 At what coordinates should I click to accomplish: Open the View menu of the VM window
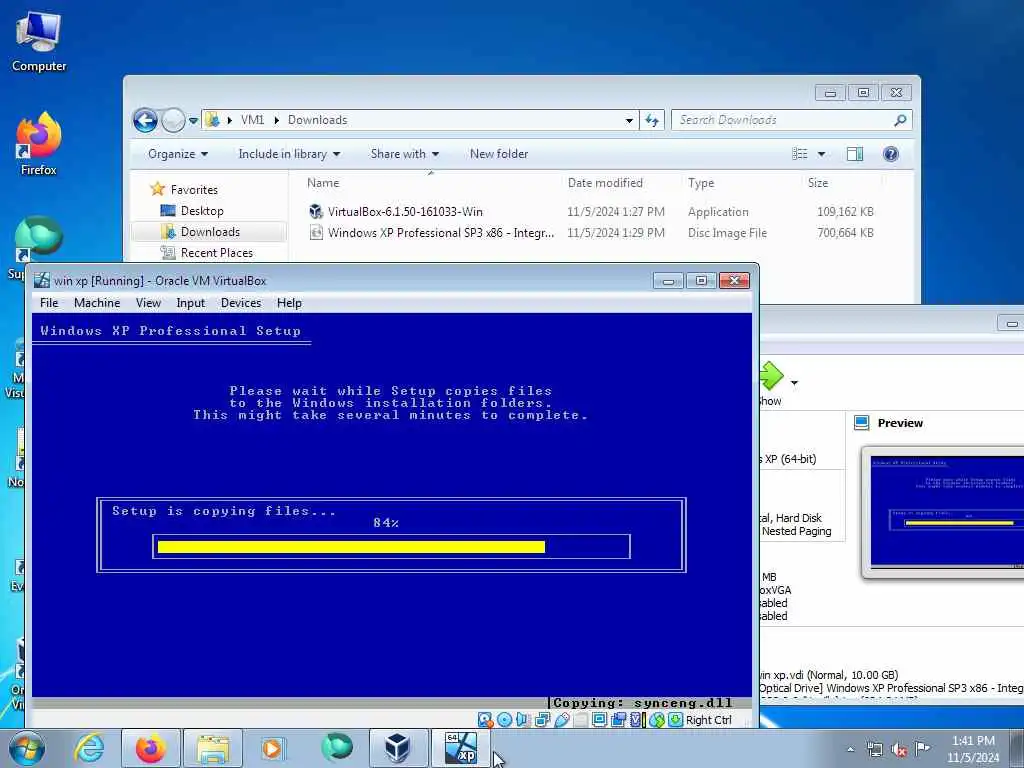[148, 303]
